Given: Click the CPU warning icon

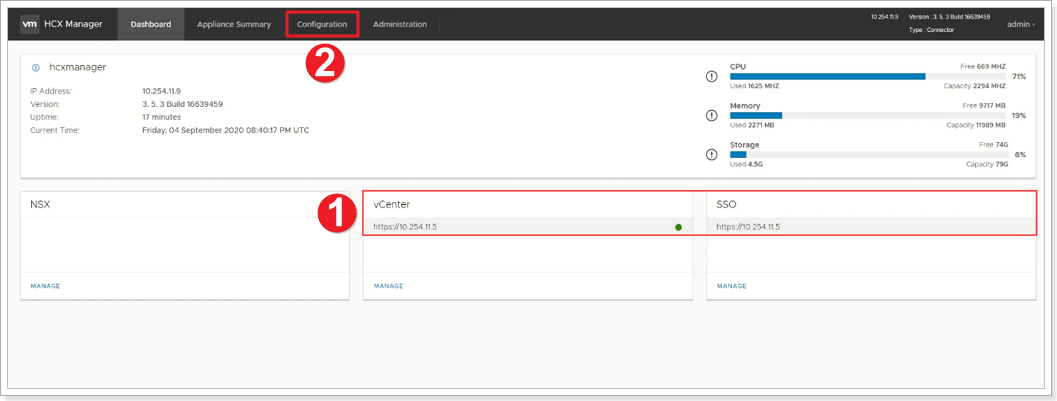Looking at the screenshot, I should [x=711, y=77].
